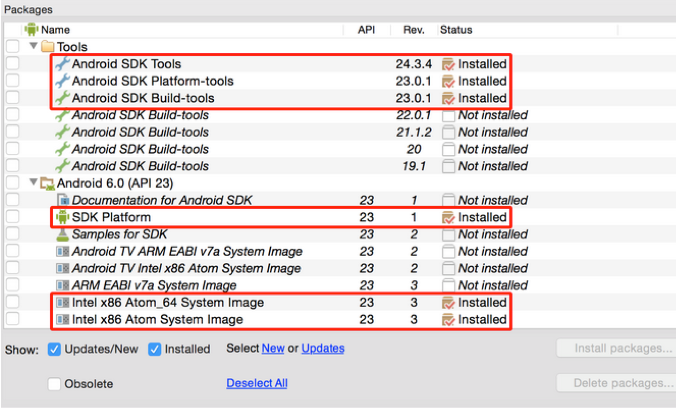Click the SDK Platform android icon
676x408 pixels.
[x=62, y=217]
